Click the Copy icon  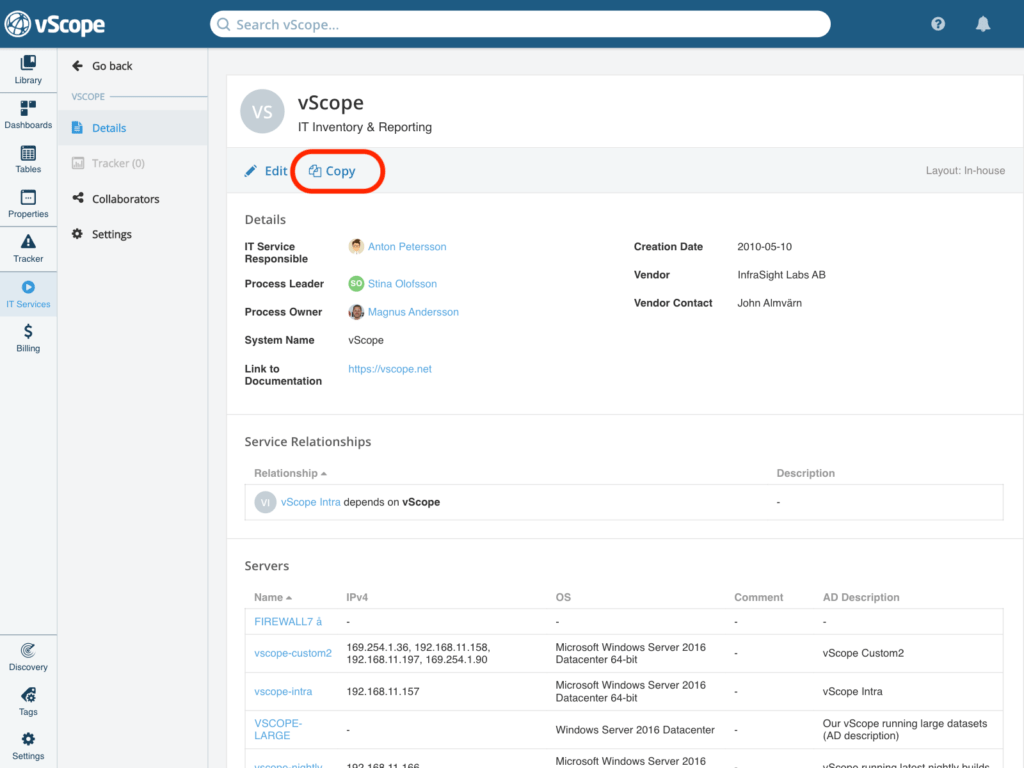click(x=315, y=171)
